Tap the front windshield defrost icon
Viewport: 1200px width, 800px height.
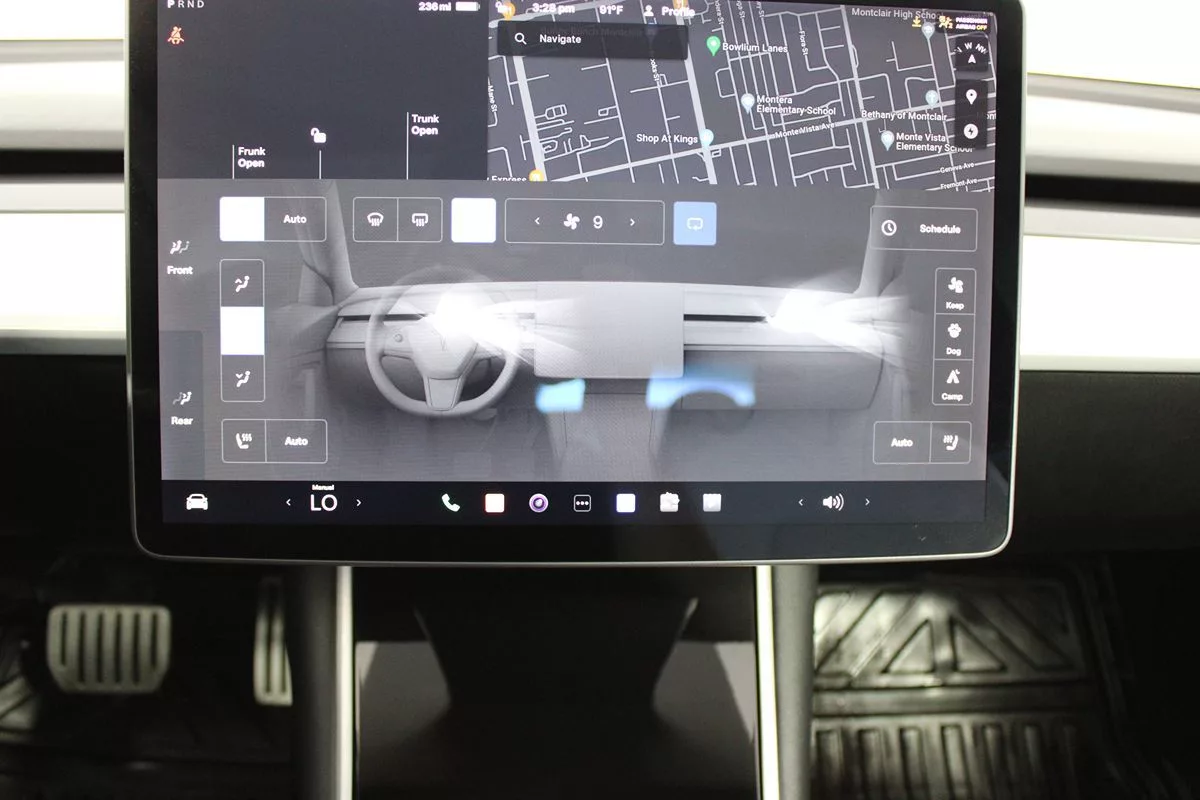[375, 220]
